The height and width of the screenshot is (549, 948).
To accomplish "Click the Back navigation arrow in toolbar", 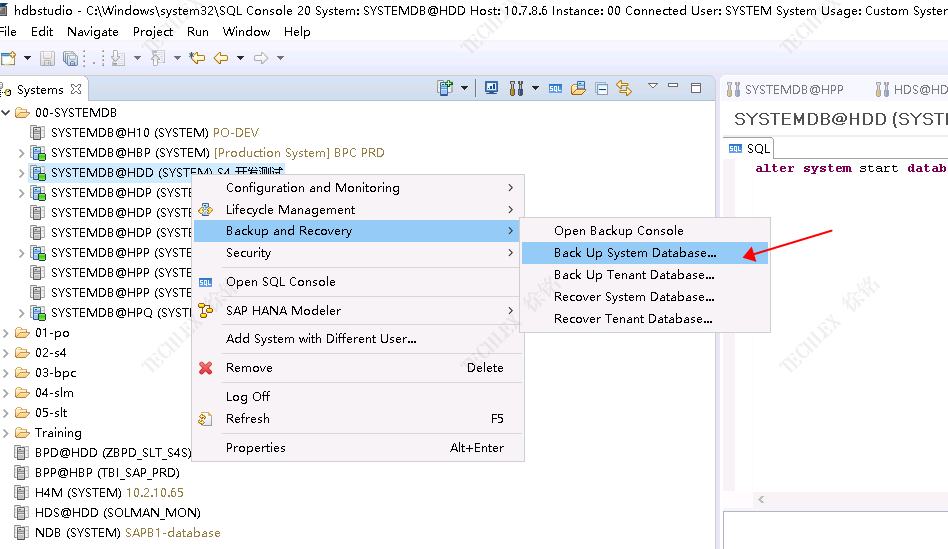I will tap(221, 58).
